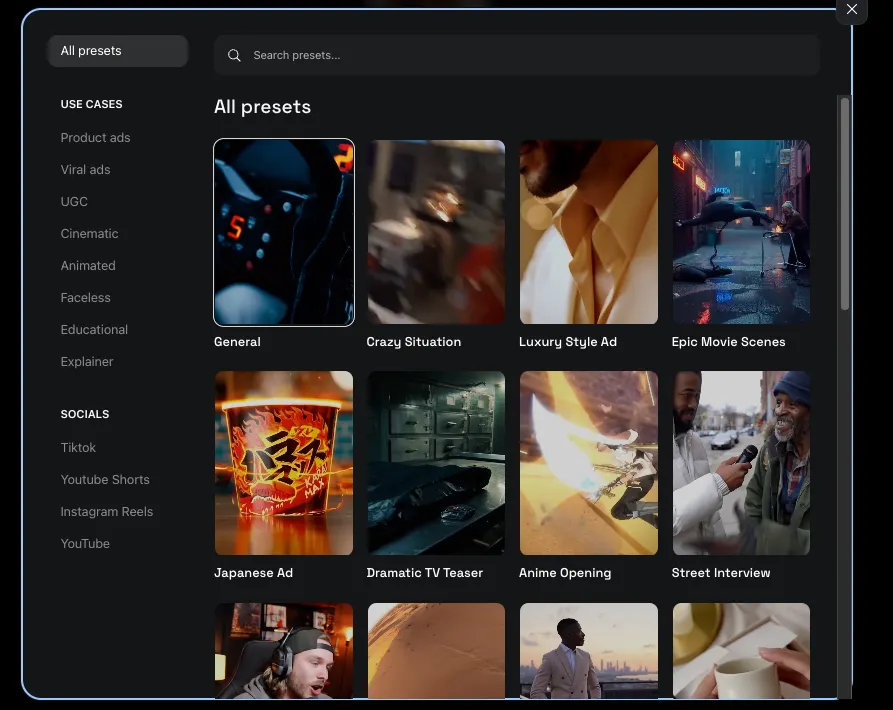893x710 pixels.
Task: Click the vertical scrollbar of preset list
Action: pyautogui.click(x=845, y=203)
